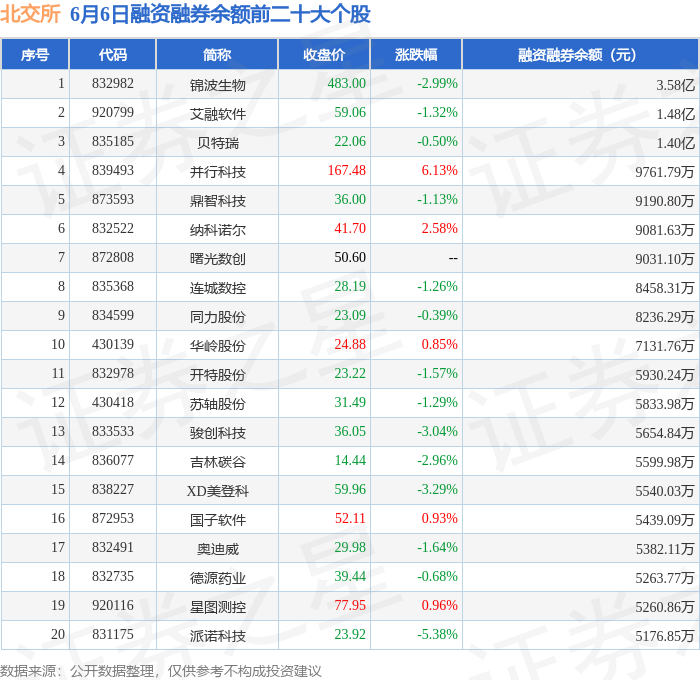Click closing price 77.95
The image size is (700, 680).
[350, 606]
